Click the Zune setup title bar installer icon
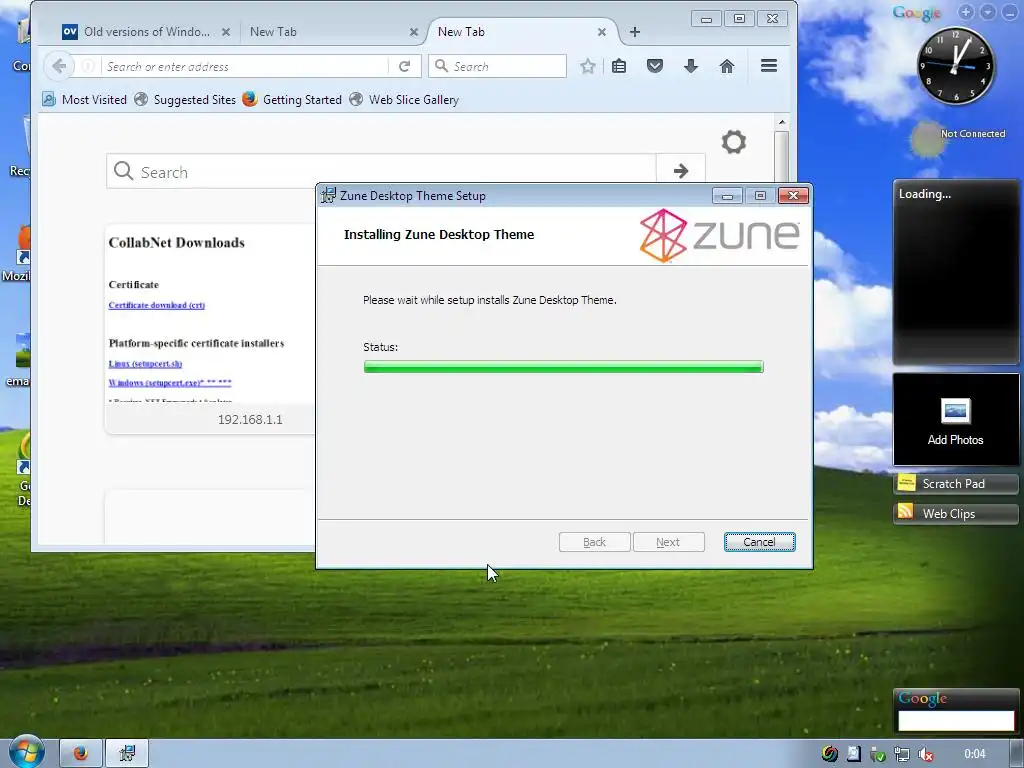The image size is (1024, 768). click(328, 195)
